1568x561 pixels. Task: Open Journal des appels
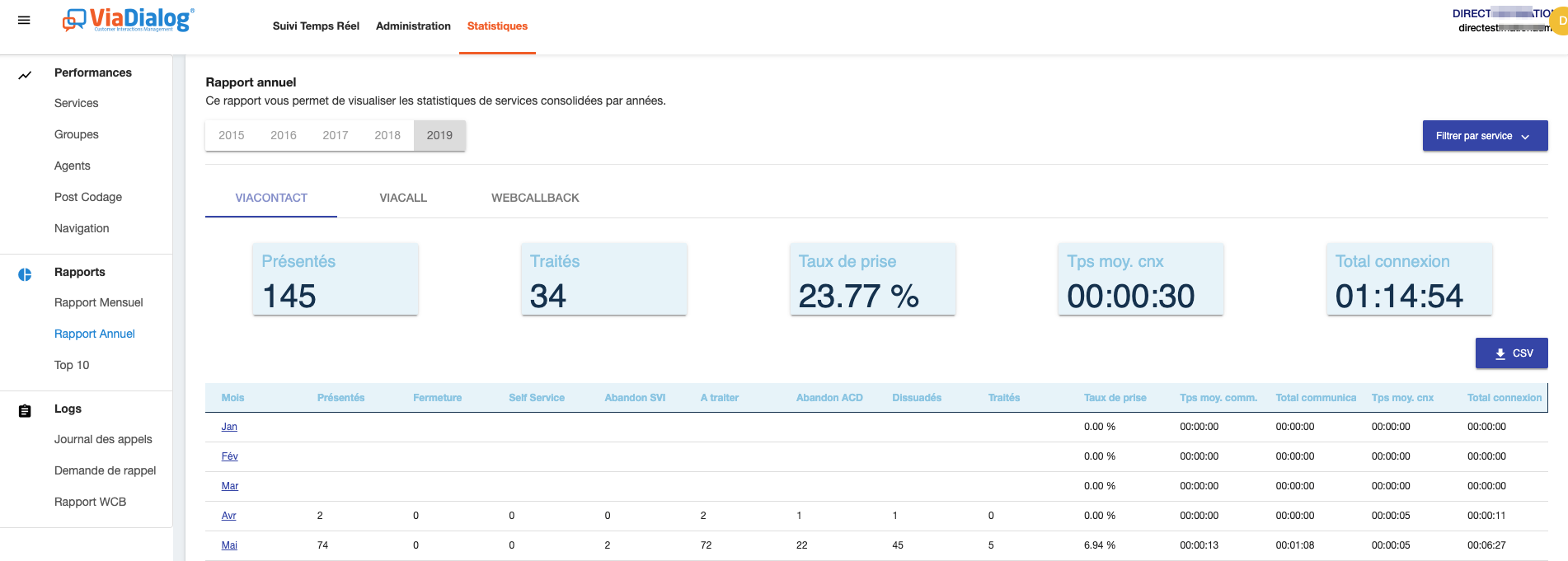pos(103,439)
